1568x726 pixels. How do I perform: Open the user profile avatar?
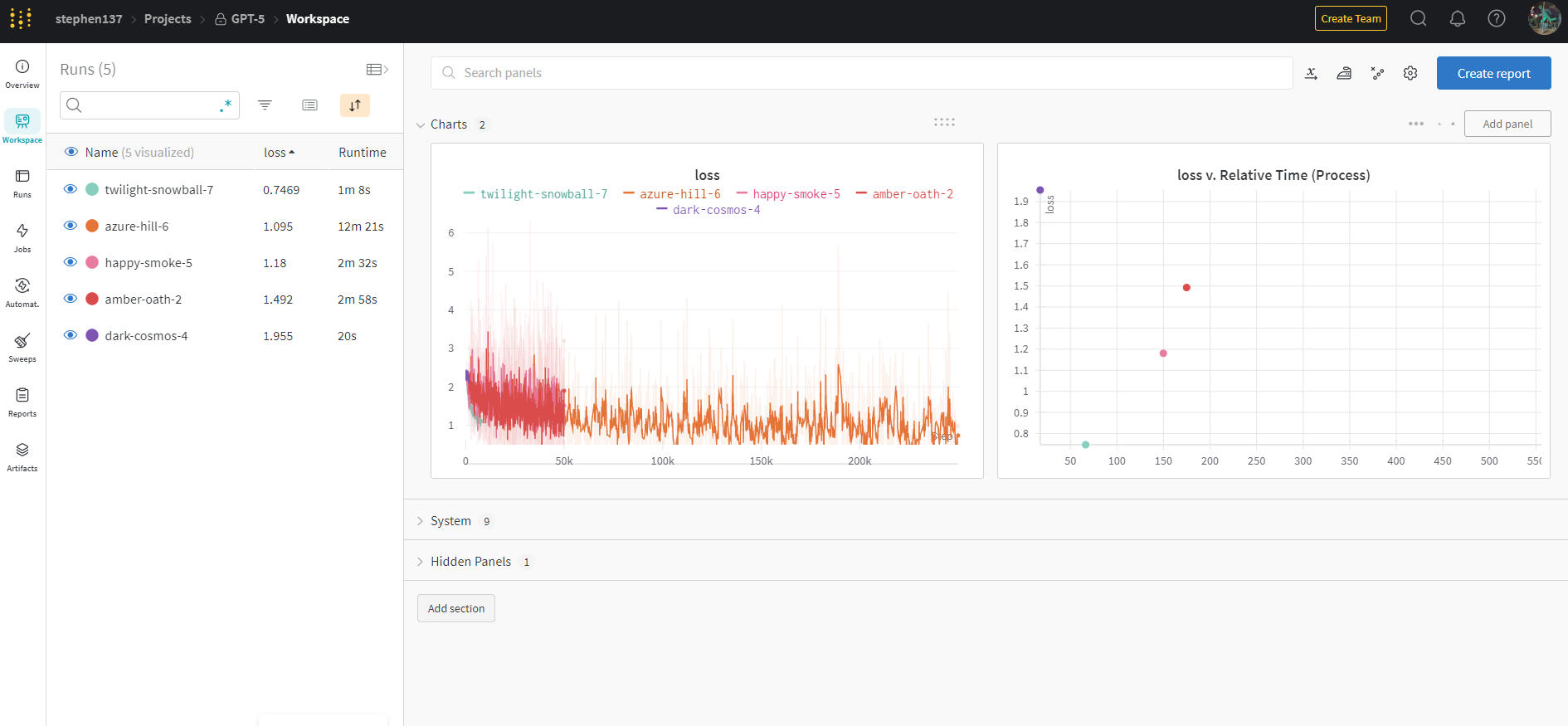click(1544, 18)
